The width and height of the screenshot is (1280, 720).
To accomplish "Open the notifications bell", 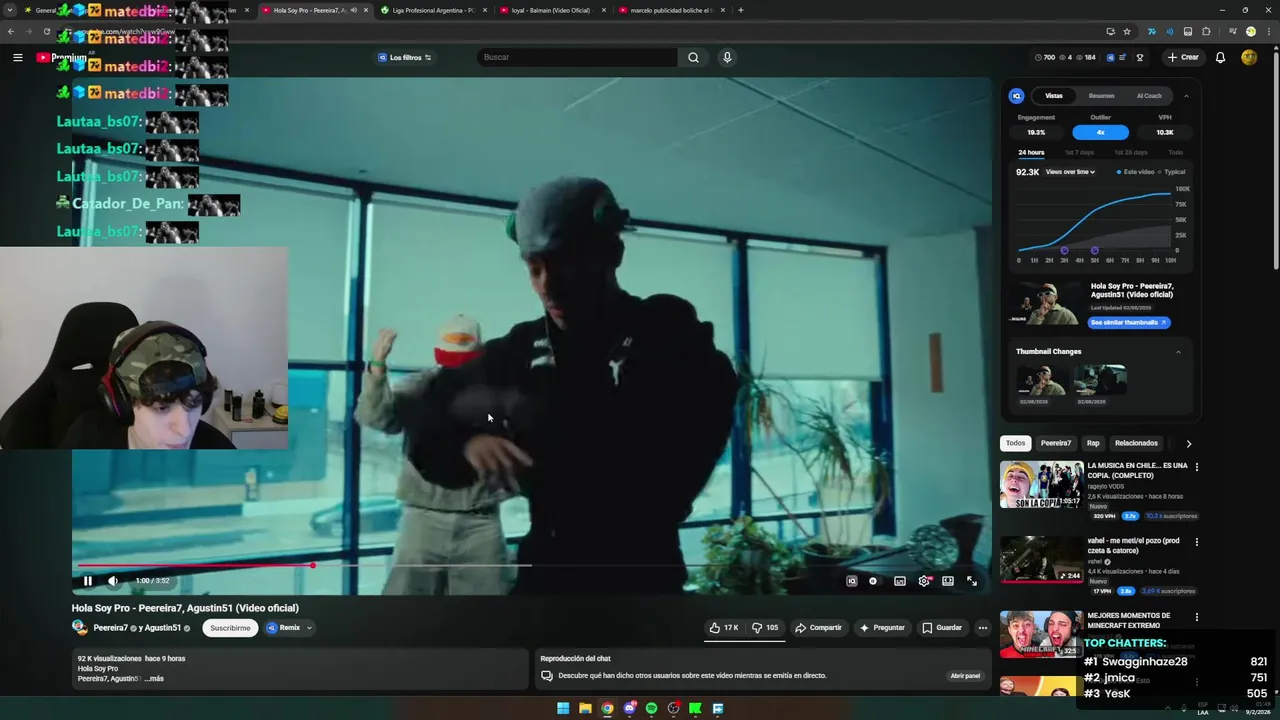I will (x=1220, y=57).
